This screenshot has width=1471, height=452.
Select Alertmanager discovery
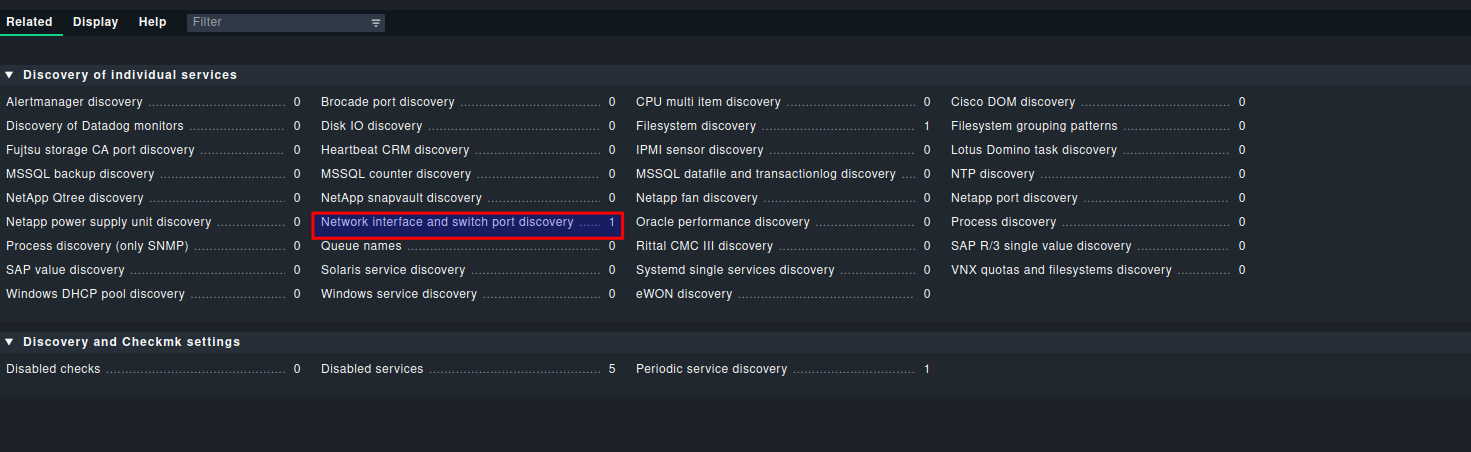pos(74,102)
